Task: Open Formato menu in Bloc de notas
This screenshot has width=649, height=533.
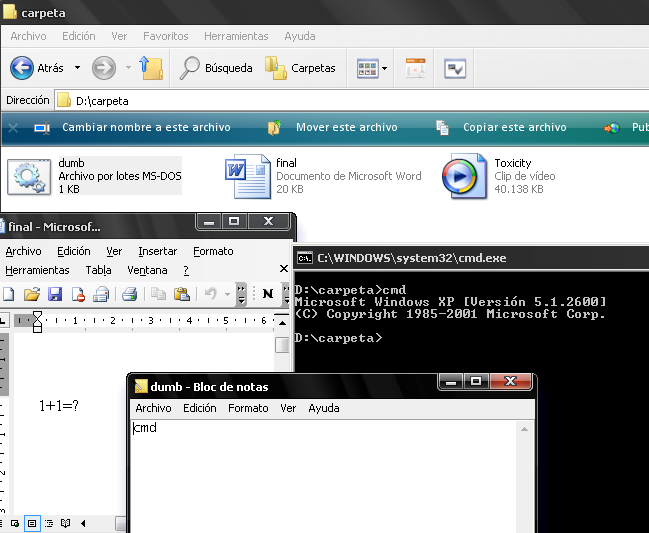Action: tap(248, 408)
